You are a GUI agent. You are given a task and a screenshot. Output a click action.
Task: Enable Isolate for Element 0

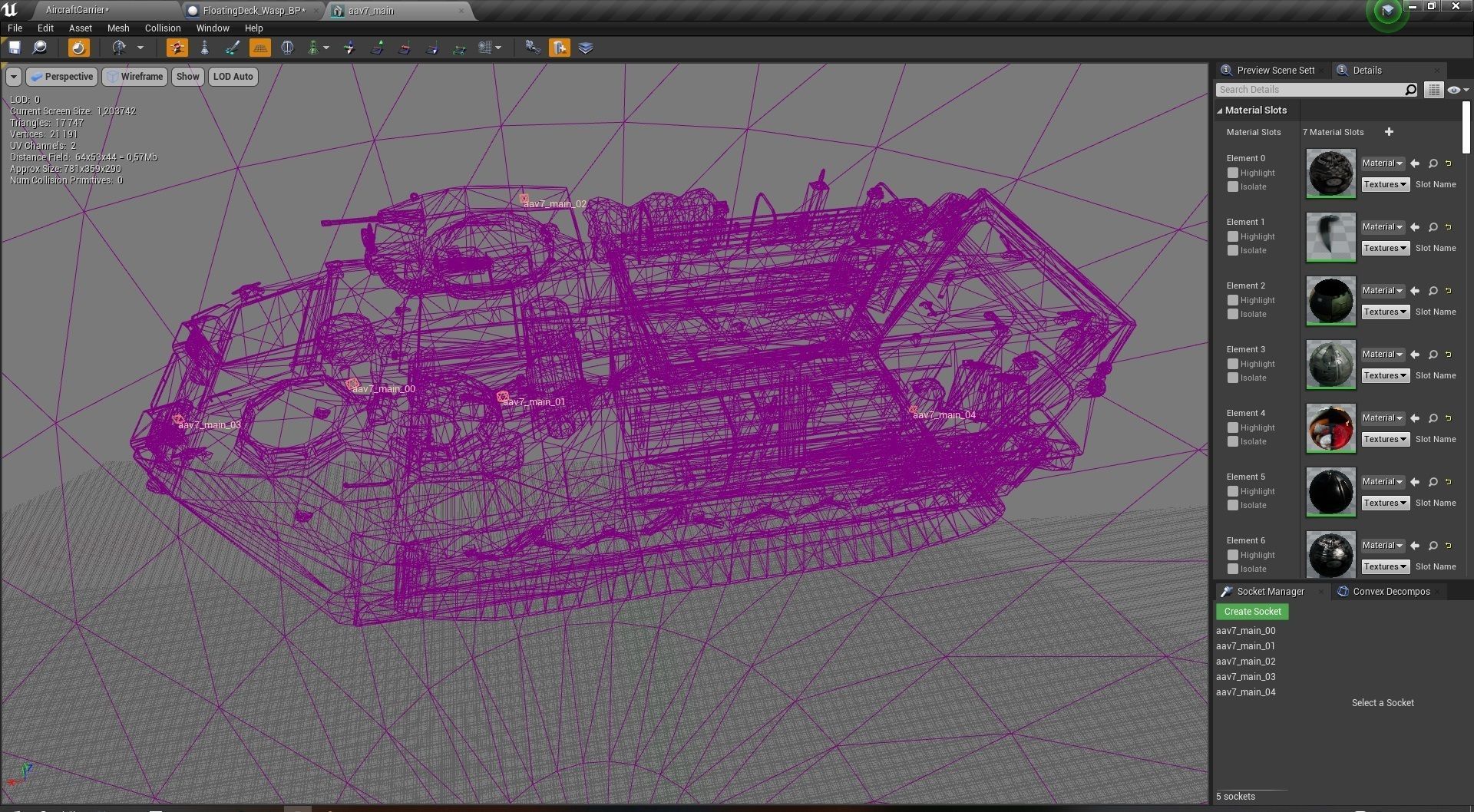coord(1232,186)
